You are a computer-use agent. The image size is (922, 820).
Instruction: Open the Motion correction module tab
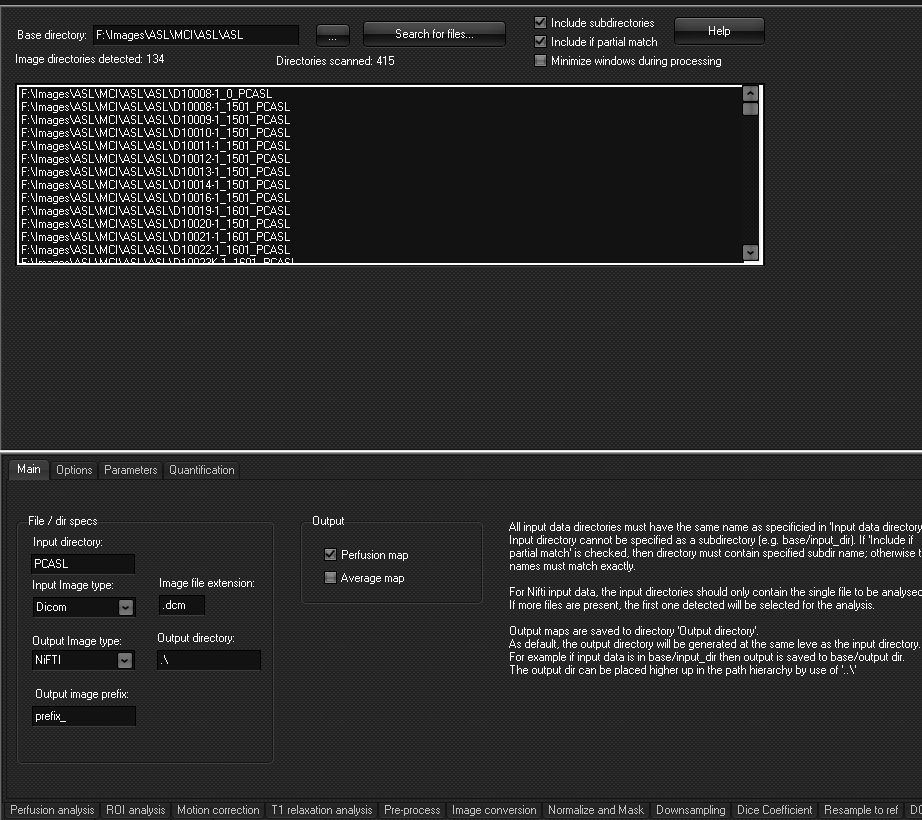219,810
